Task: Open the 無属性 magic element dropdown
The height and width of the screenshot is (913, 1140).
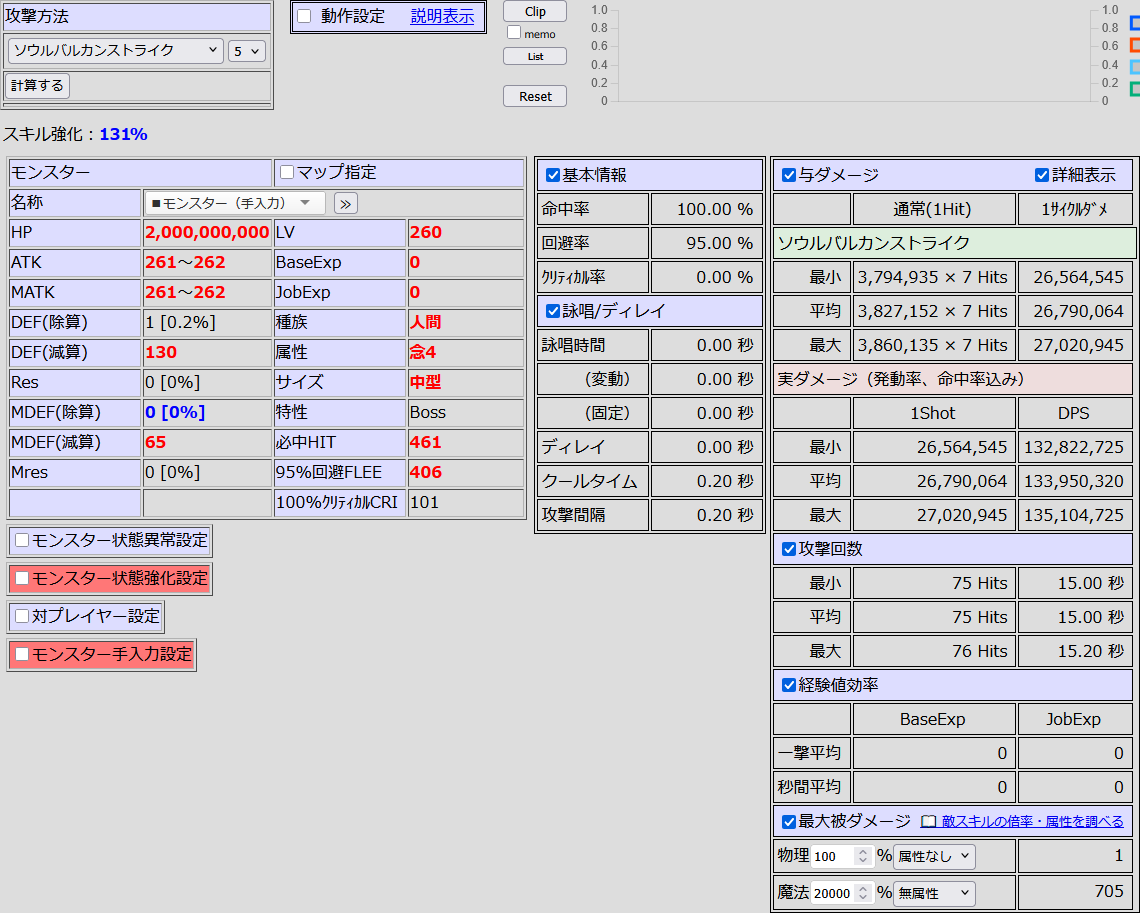Action: (x=934, y=893)
